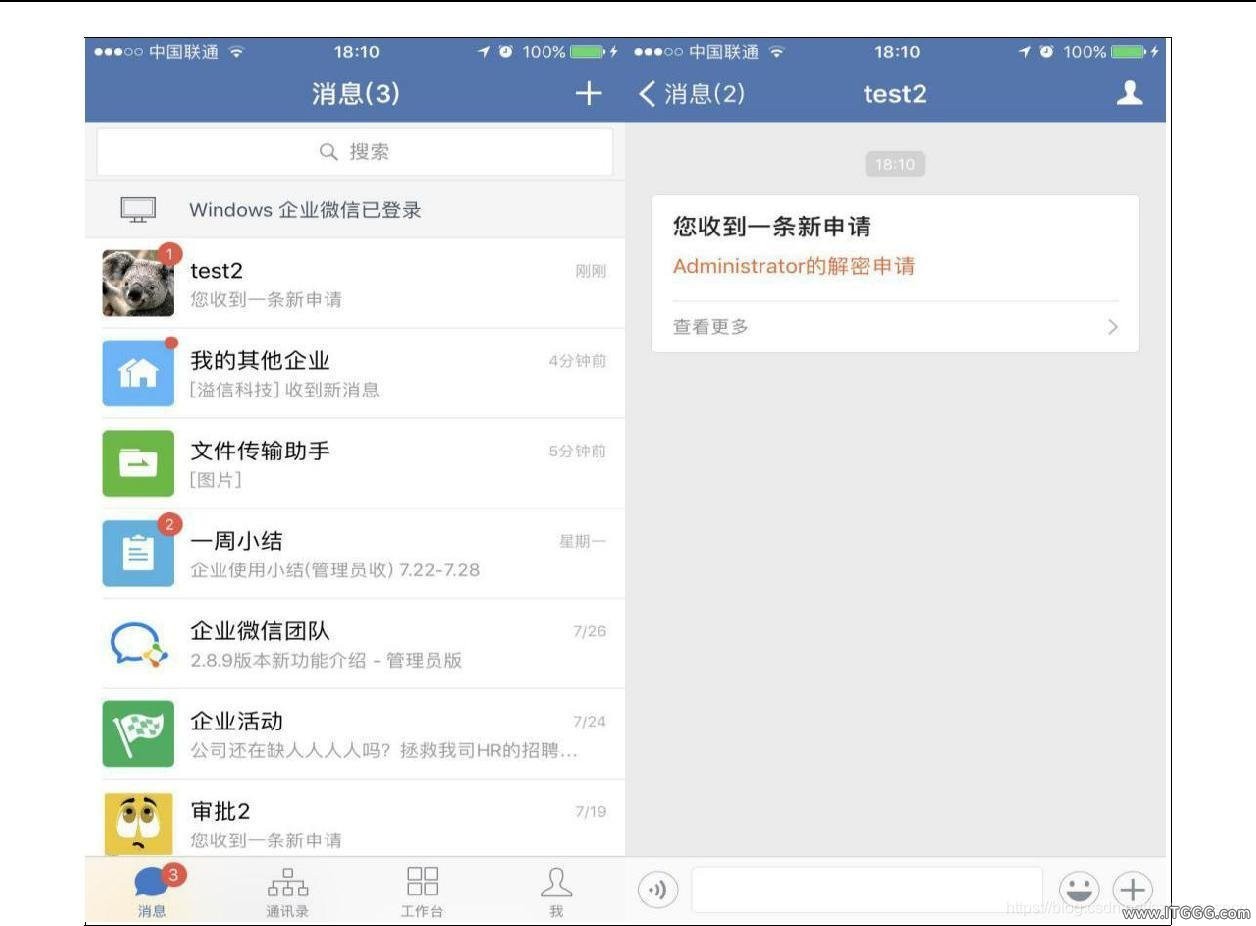Tap the plus icon in the 消息 header
Image resolution: width=1256 pixels, height=926 pixels.
[x=589, y=93]
